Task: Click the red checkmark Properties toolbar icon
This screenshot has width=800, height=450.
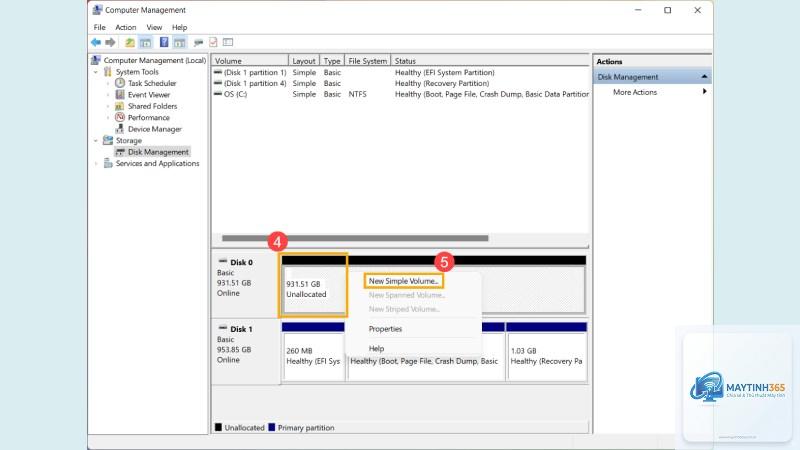Action: (x=213, y=42)
